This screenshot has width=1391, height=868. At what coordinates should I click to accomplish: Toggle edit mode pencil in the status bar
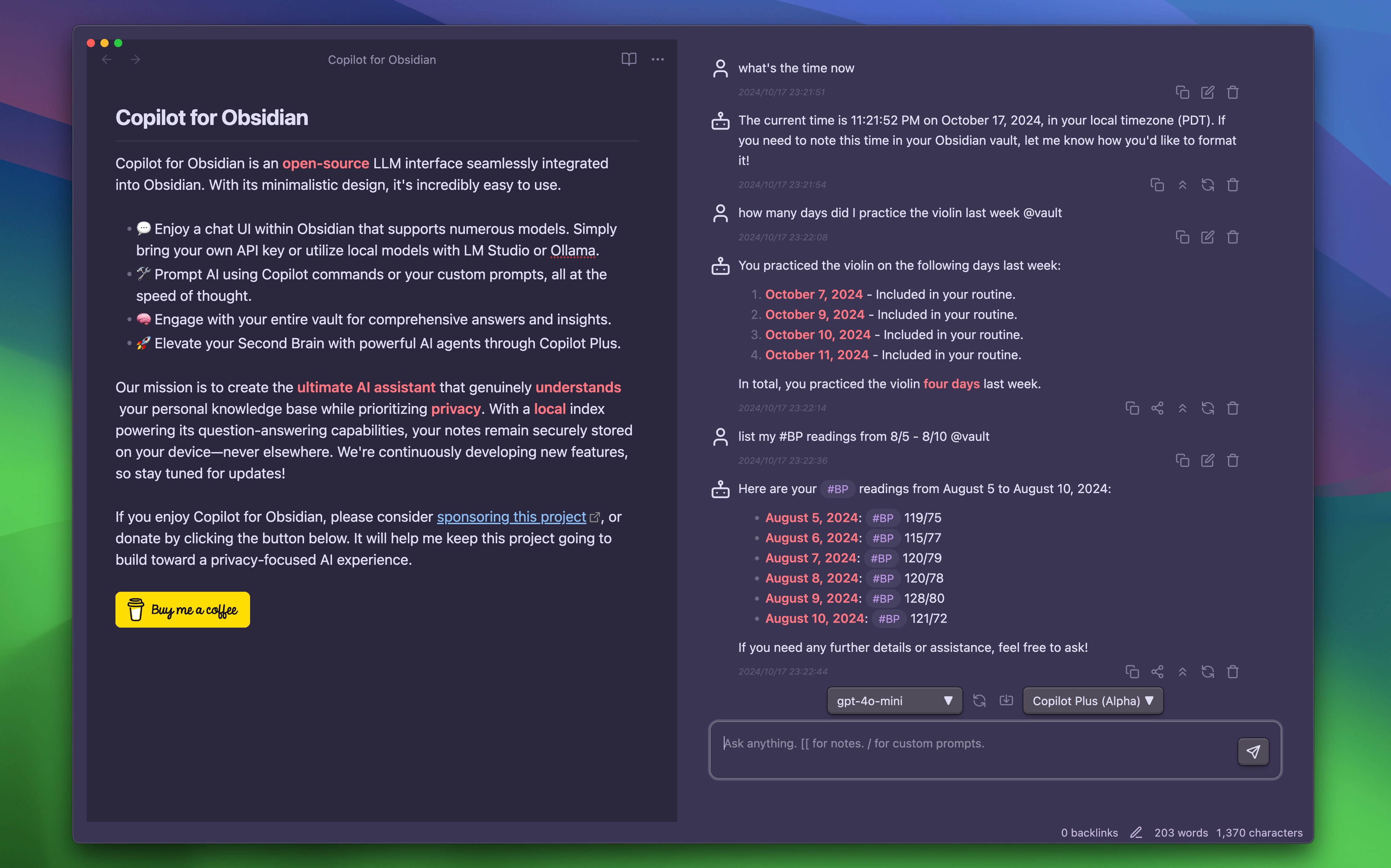tap(1135, 832)
